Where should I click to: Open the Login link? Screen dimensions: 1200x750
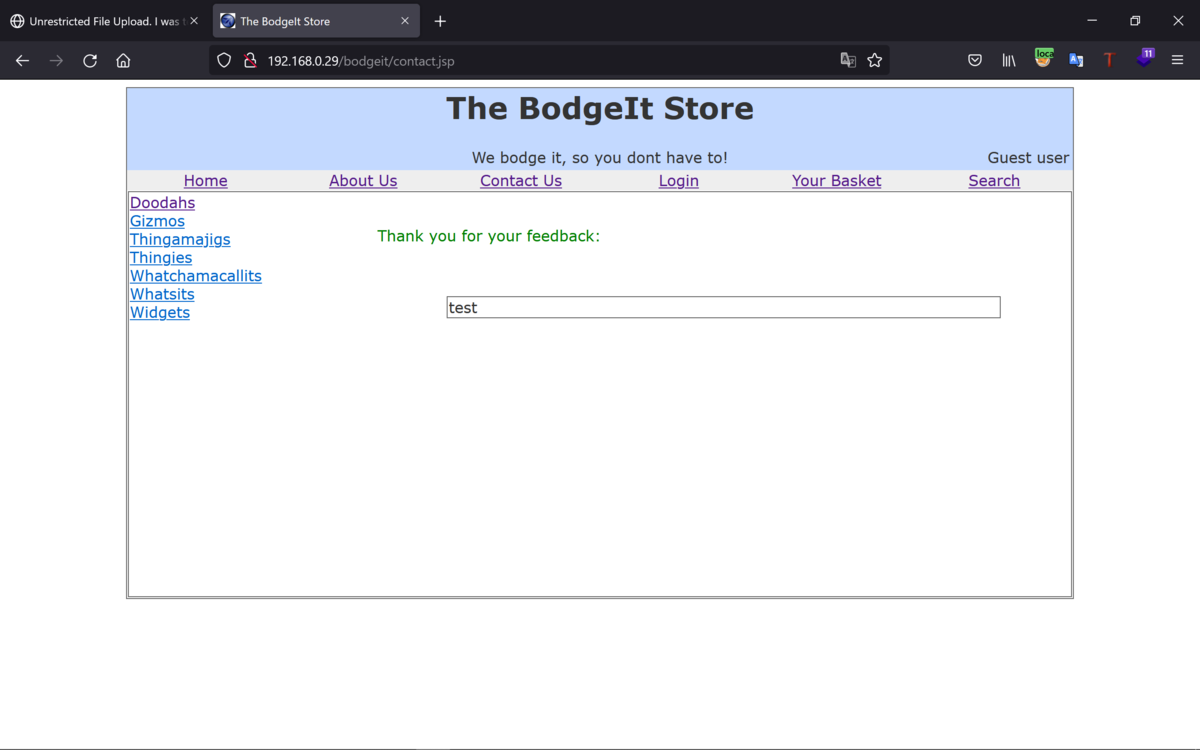pyautogui.click(x=679, y=181)
